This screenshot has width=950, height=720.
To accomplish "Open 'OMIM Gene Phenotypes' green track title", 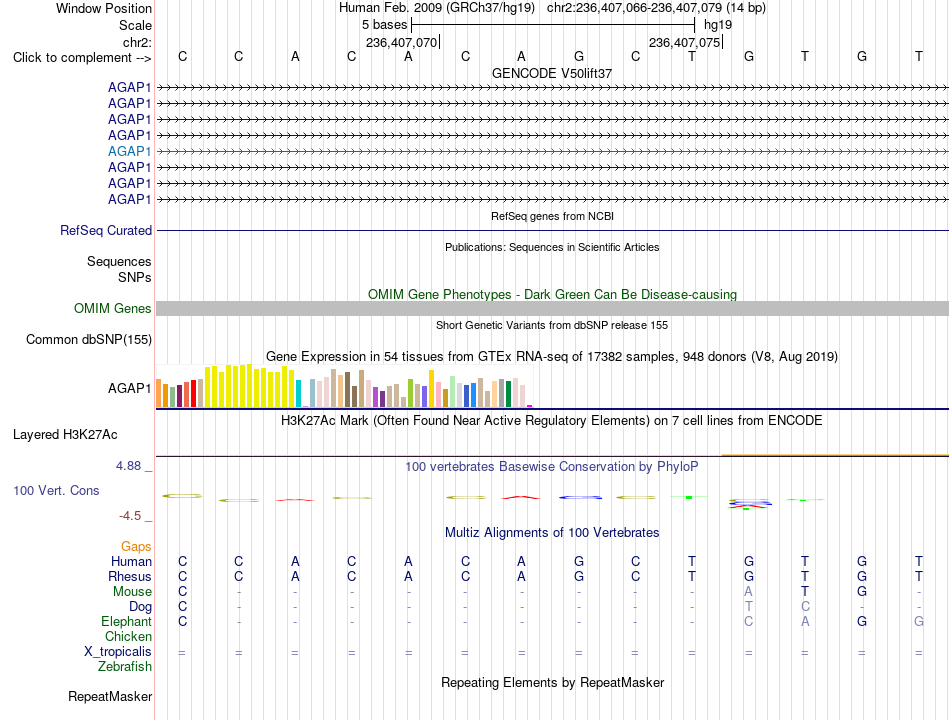I will 552,295.
